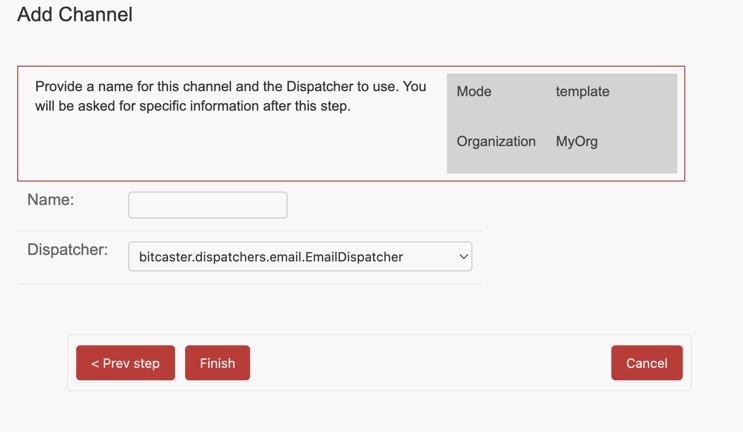The width and height of the screenshot is (743, 432).
Task: Click the MyOrg organization value
Action: coord(577,141)
